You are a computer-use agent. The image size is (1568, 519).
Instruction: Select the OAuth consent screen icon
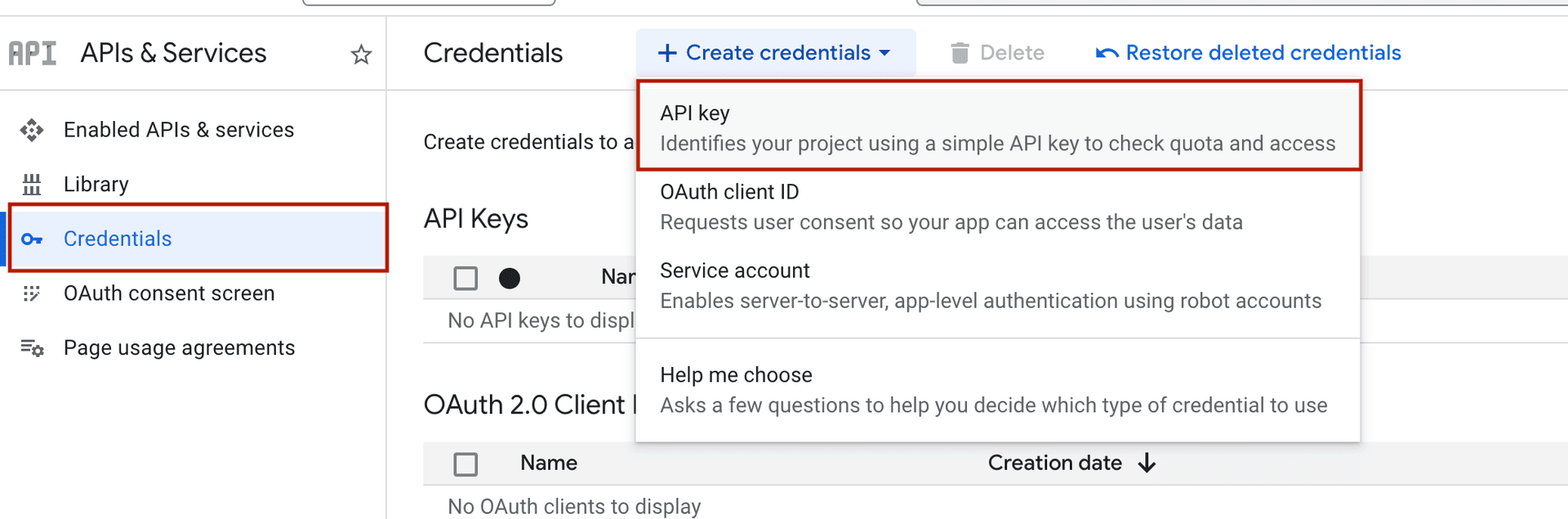click(31, 293)
